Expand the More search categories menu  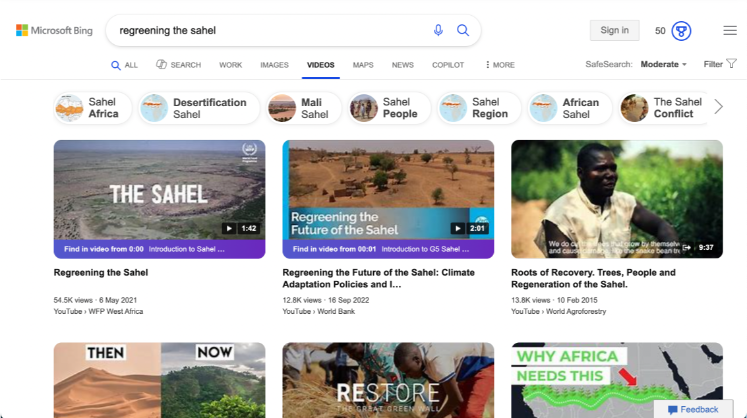point(499,65)
